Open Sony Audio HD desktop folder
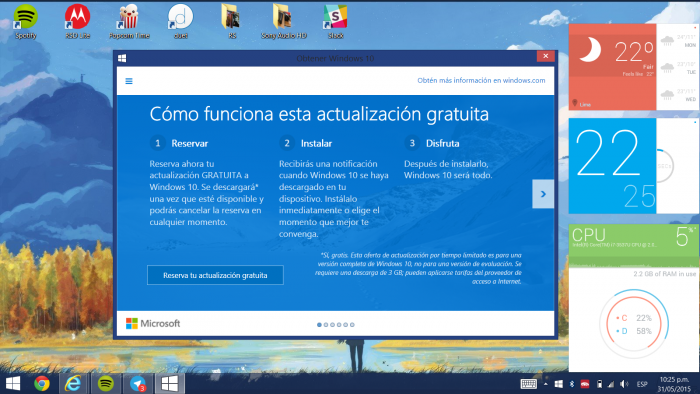 pos(284,21)
